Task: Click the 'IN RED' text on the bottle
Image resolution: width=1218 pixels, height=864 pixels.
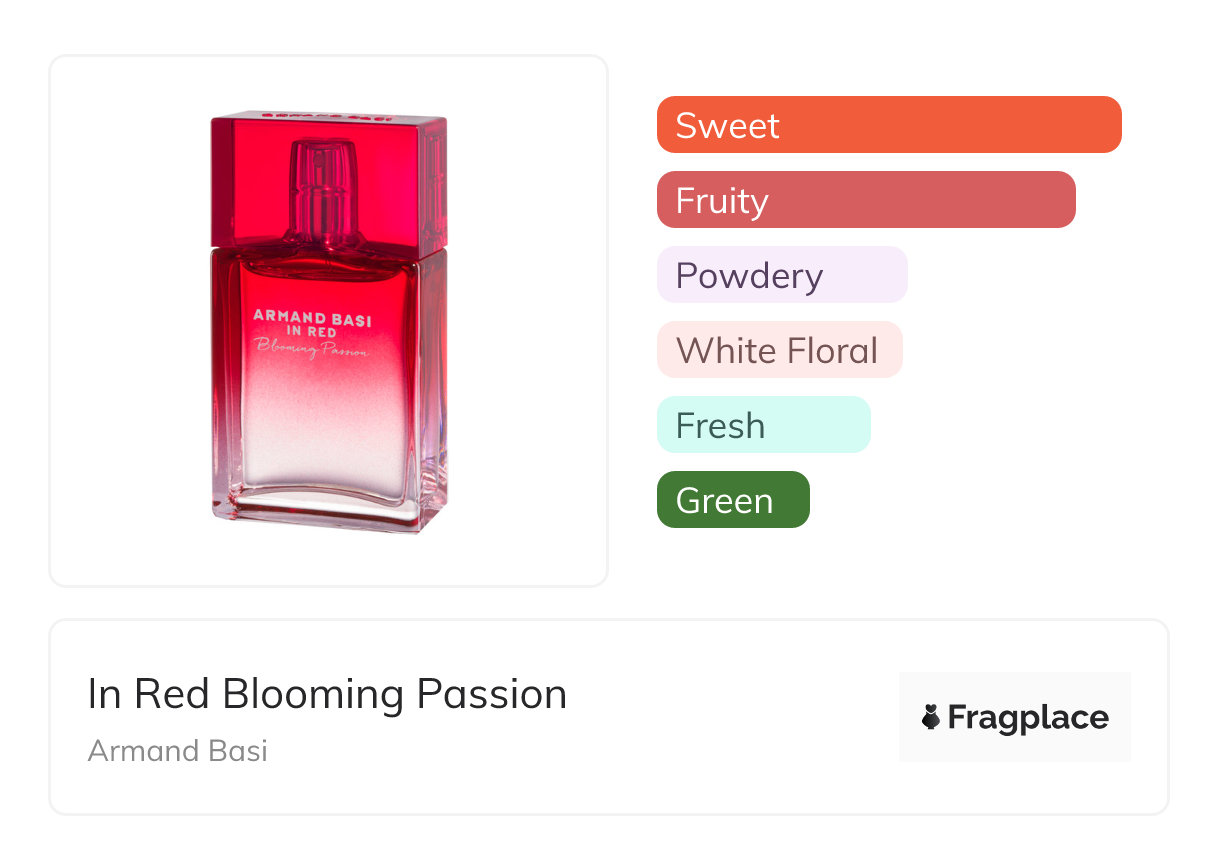Action: coord(312,332)
